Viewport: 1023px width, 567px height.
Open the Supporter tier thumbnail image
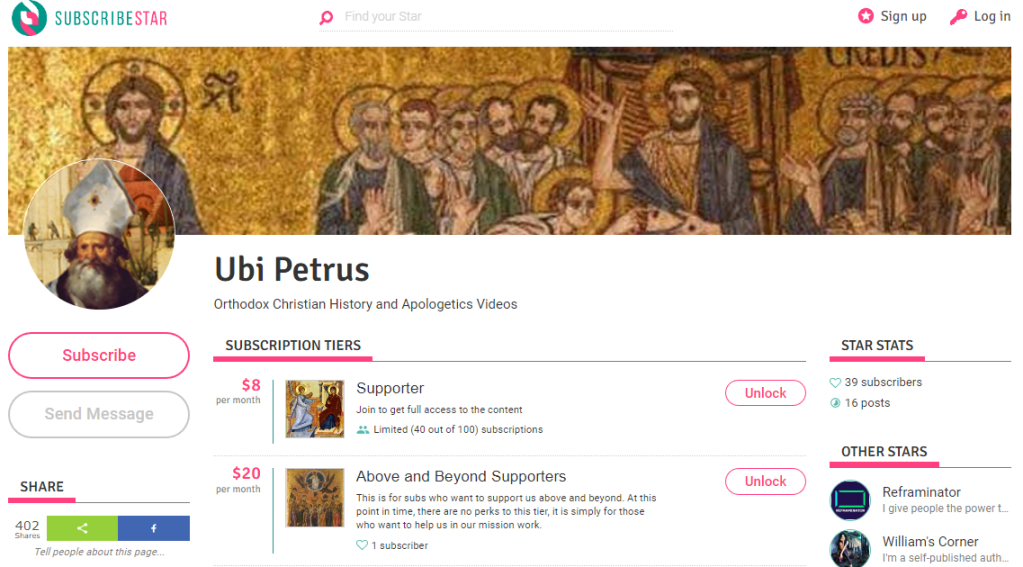point(315,408)
